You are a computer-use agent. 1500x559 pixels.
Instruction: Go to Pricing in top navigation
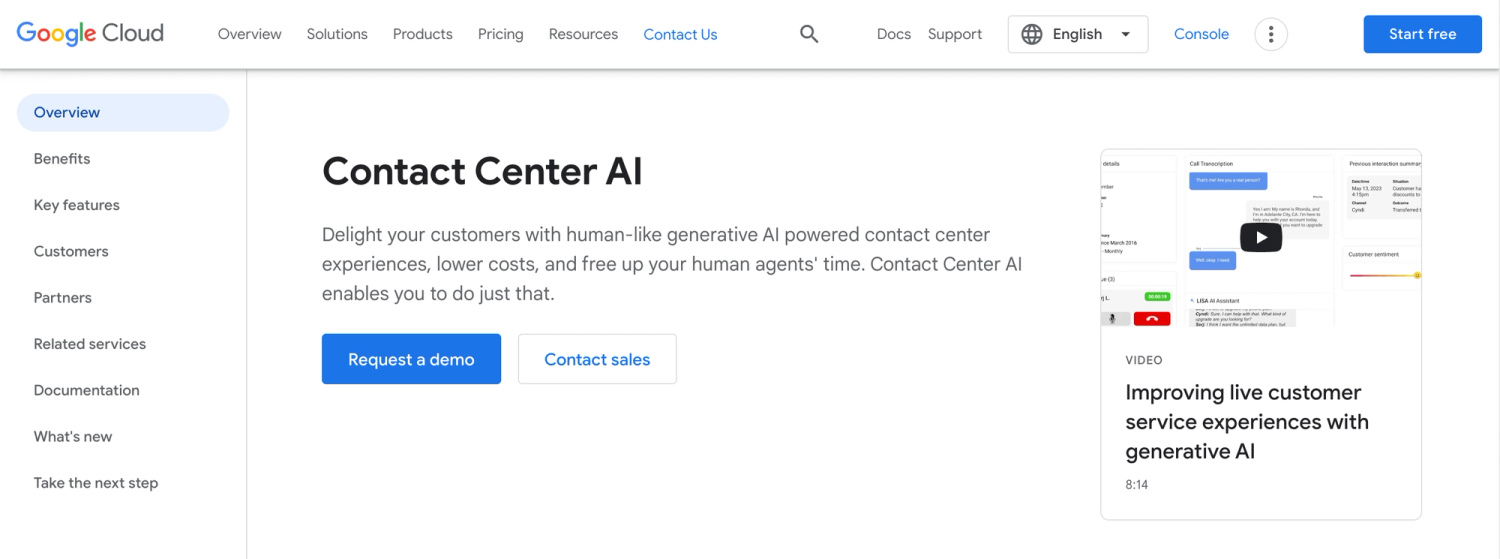tap(500, 34)
